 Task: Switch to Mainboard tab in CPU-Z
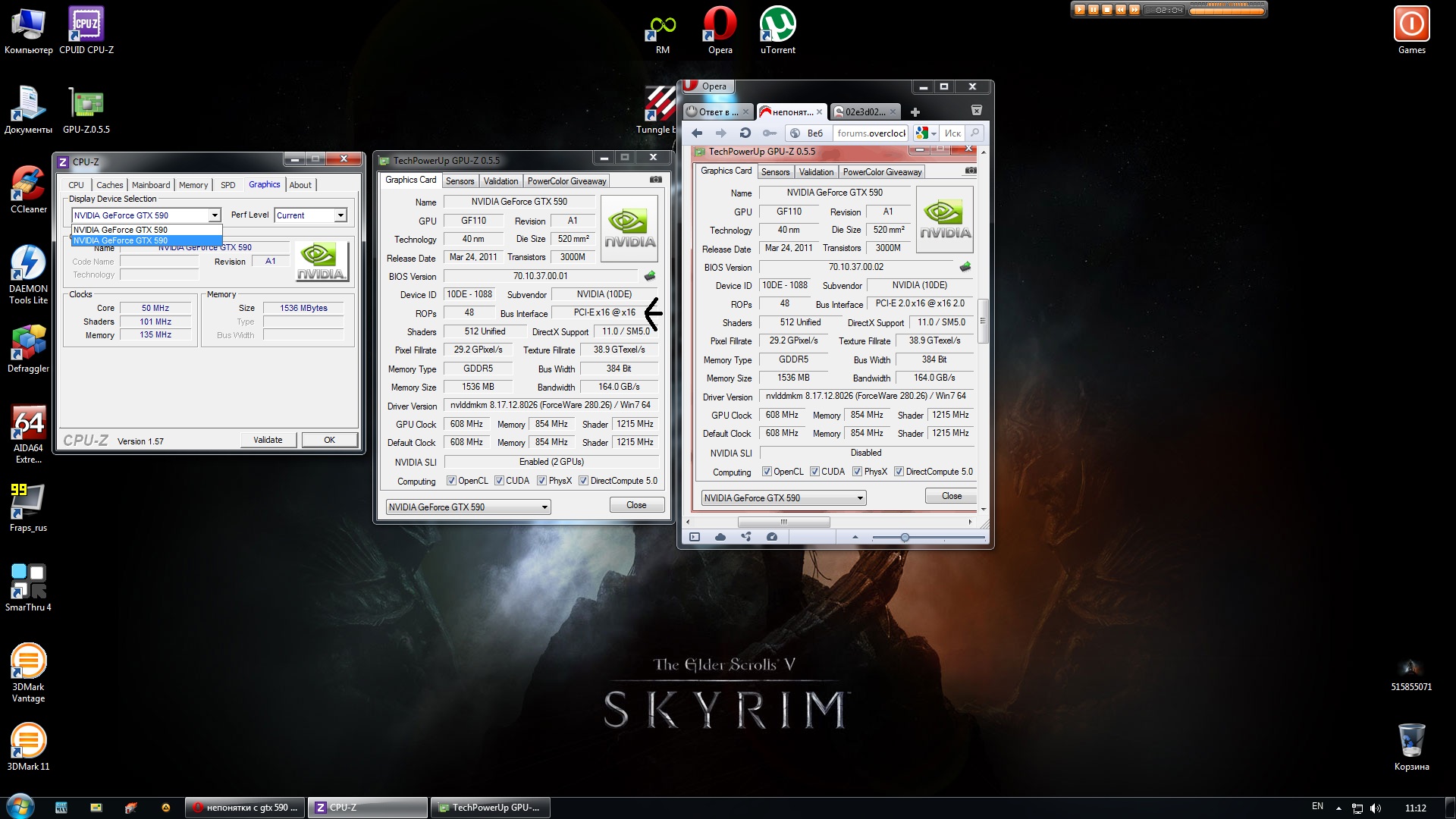click(x=151, y=185)
